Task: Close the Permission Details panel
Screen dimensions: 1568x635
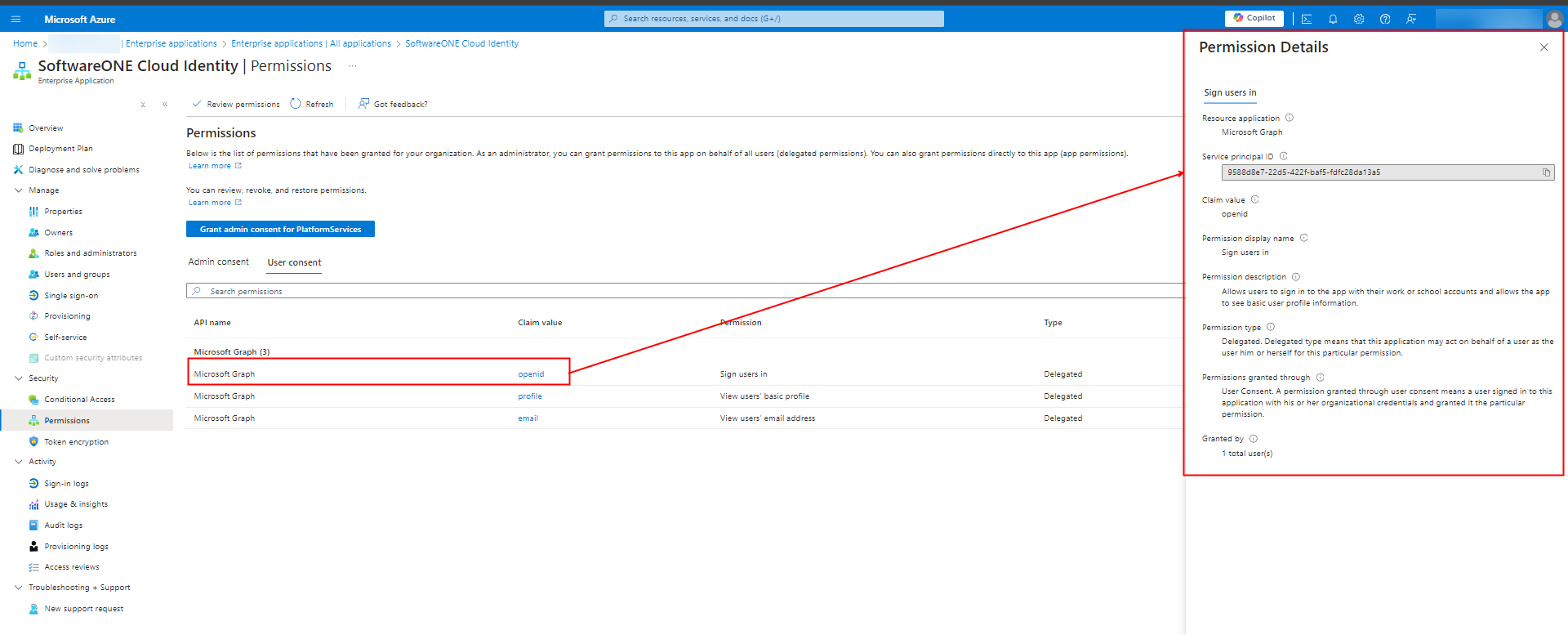Action: (1543, 47)
